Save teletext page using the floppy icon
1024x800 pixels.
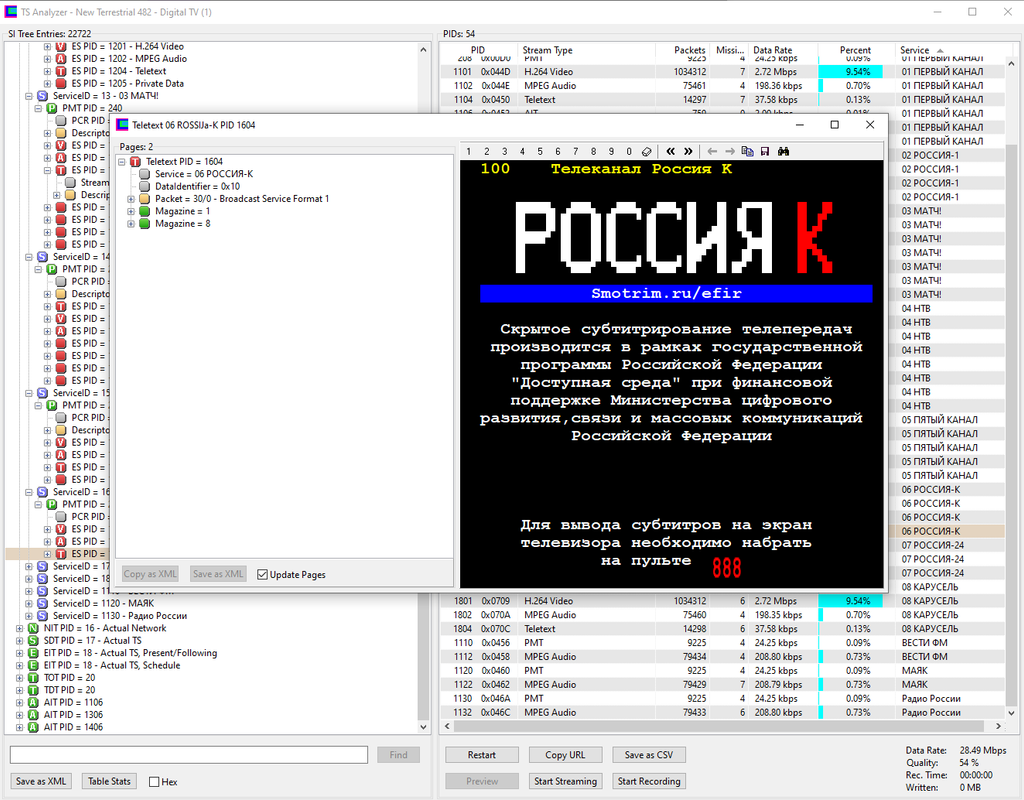pos(765,152)
